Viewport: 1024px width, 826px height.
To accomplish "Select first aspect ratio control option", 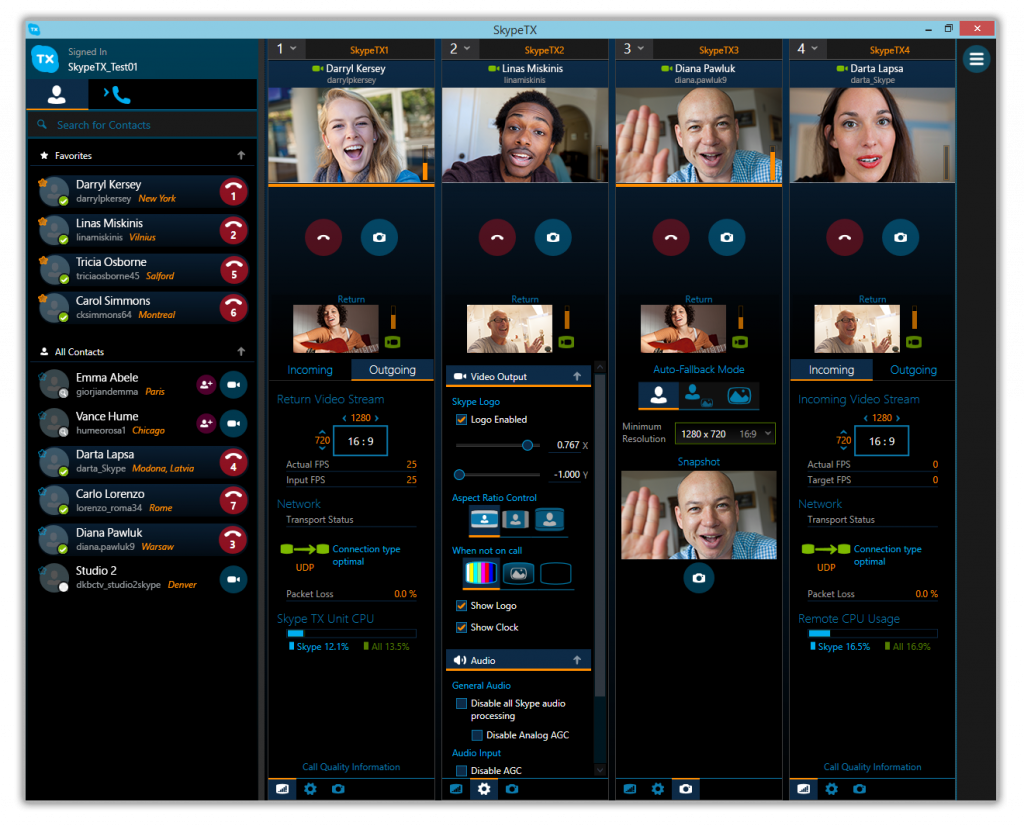I will [484, 519].
